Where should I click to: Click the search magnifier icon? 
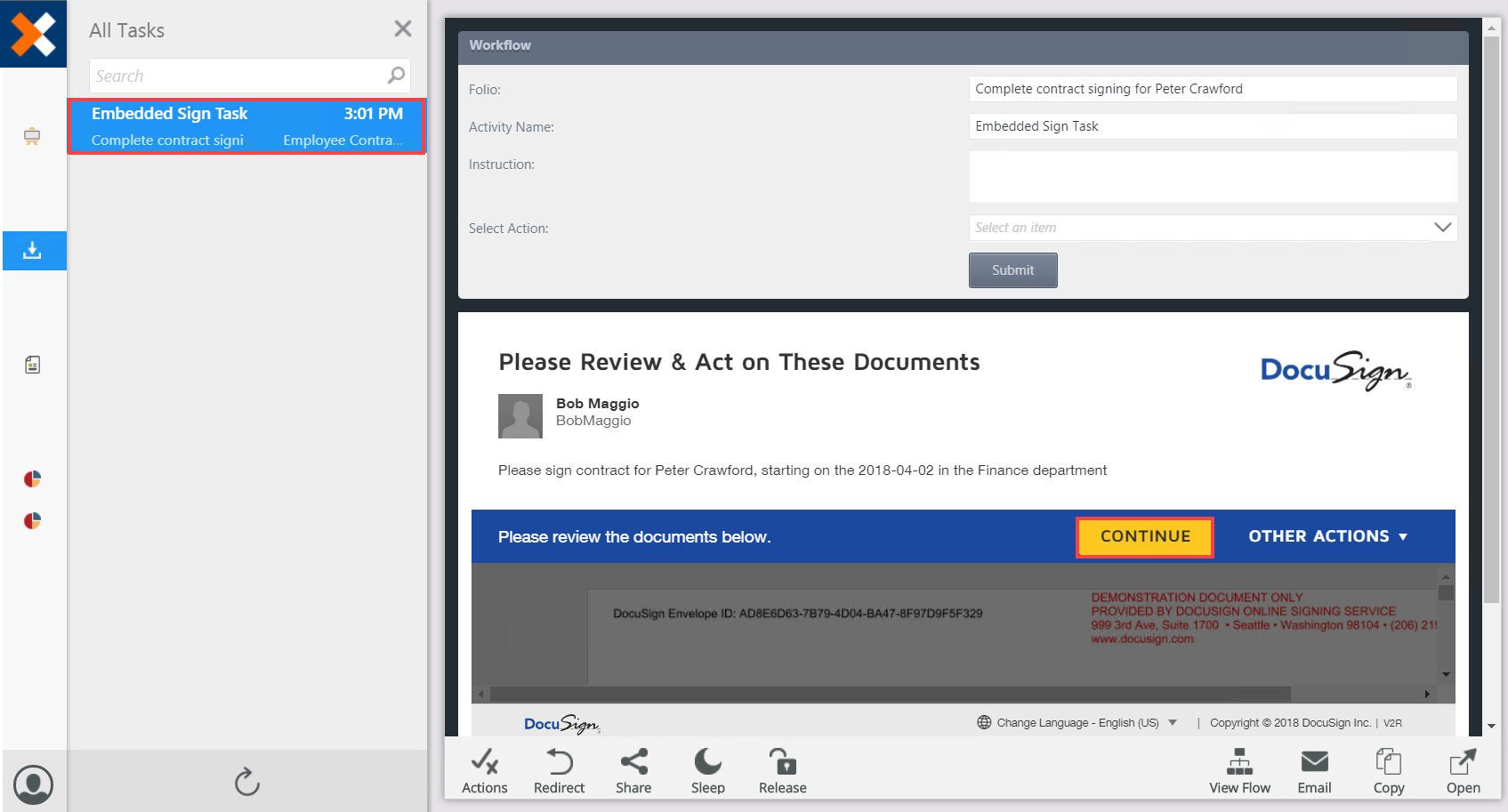tap(396, 76)
